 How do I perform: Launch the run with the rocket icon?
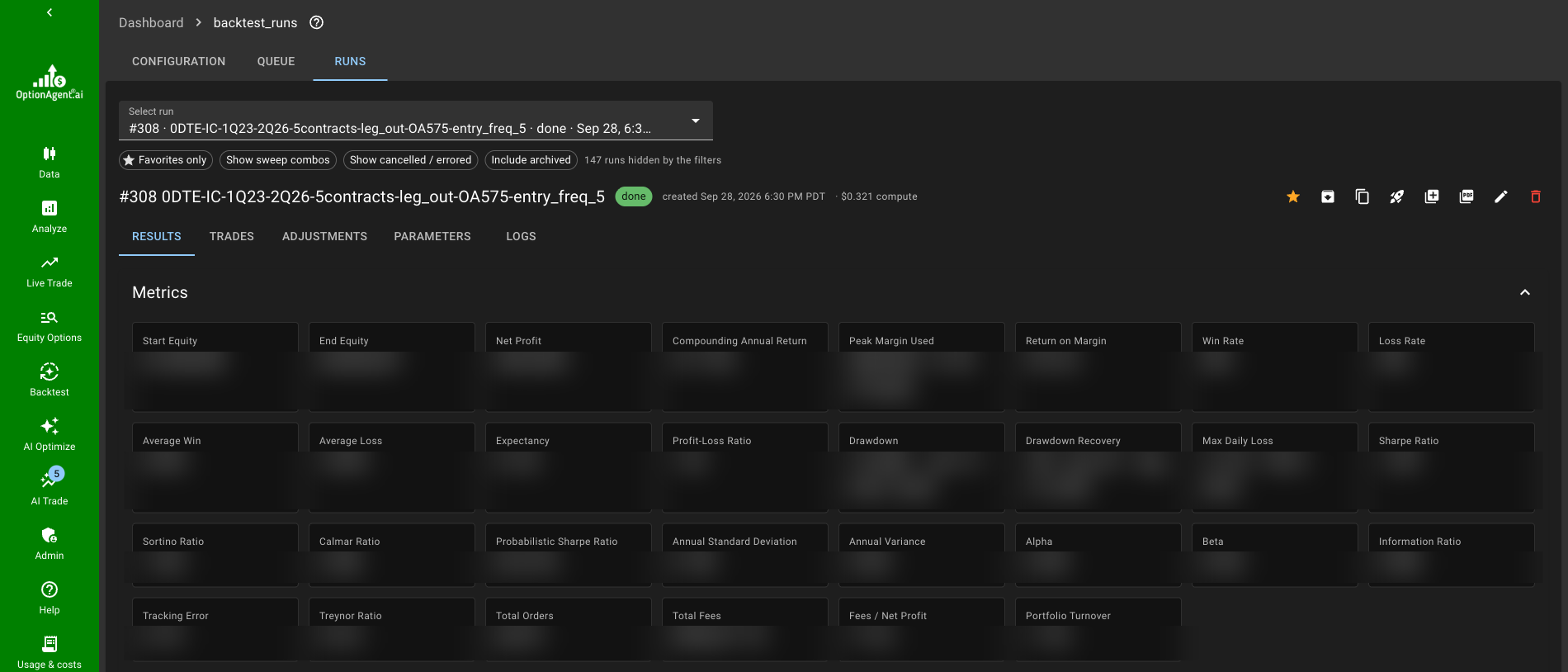pos(1397,196)
